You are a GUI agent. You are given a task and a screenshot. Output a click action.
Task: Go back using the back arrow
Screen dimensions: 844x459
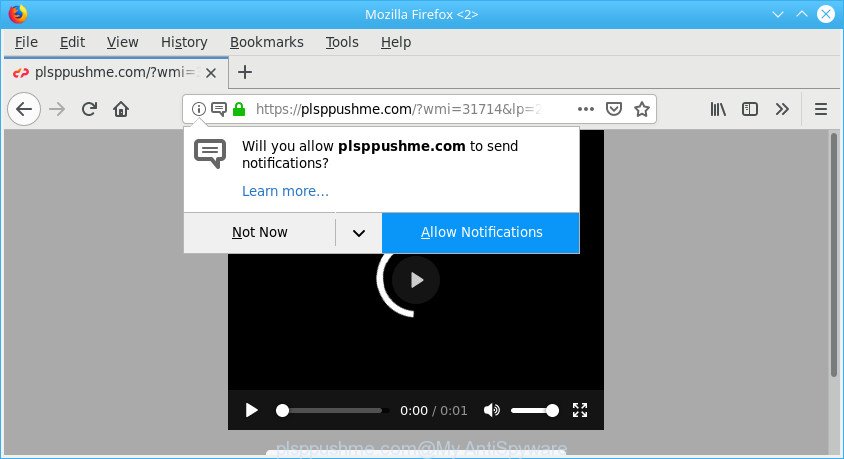click(24, 109)
